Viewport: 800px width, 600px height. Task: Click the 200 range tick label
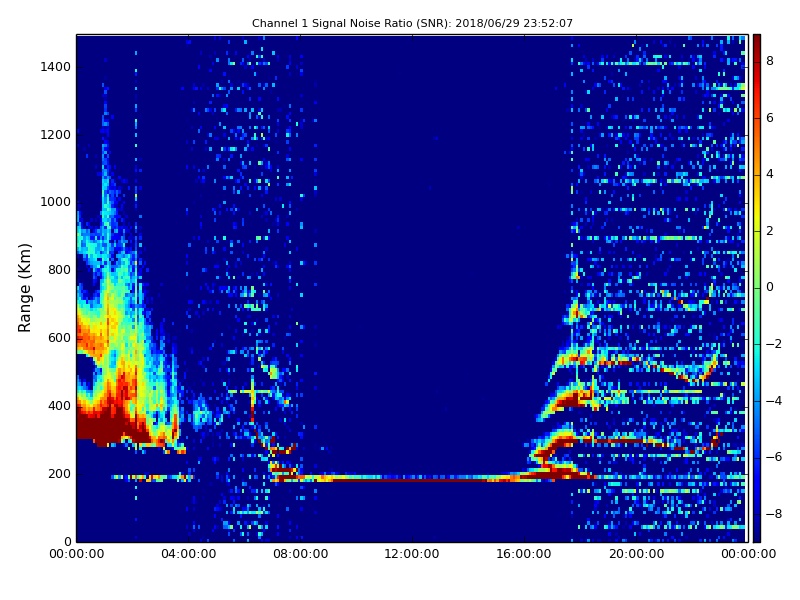click(x=59, y=474)
